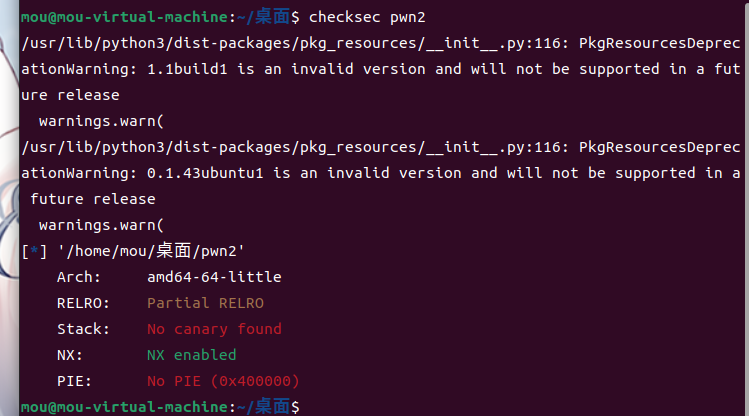Click the "RELRO:" label
The width and height of the screenshot is (749, 416).
coord(83,303)
